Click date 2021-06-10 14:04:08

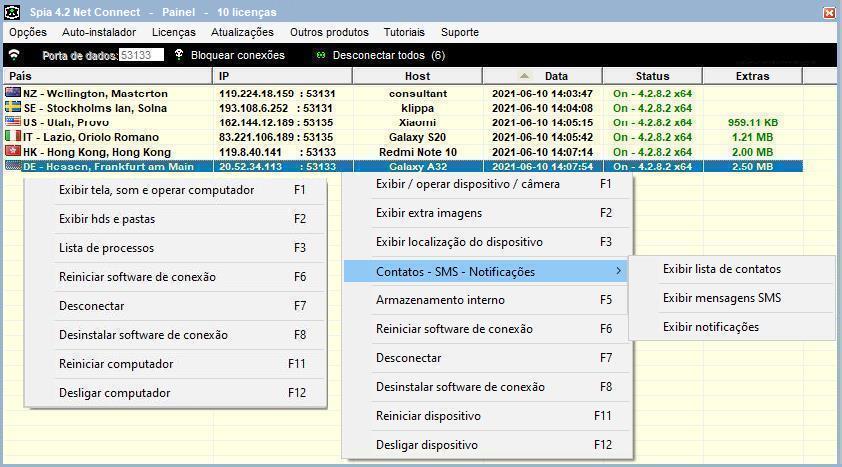pos(542,108)
